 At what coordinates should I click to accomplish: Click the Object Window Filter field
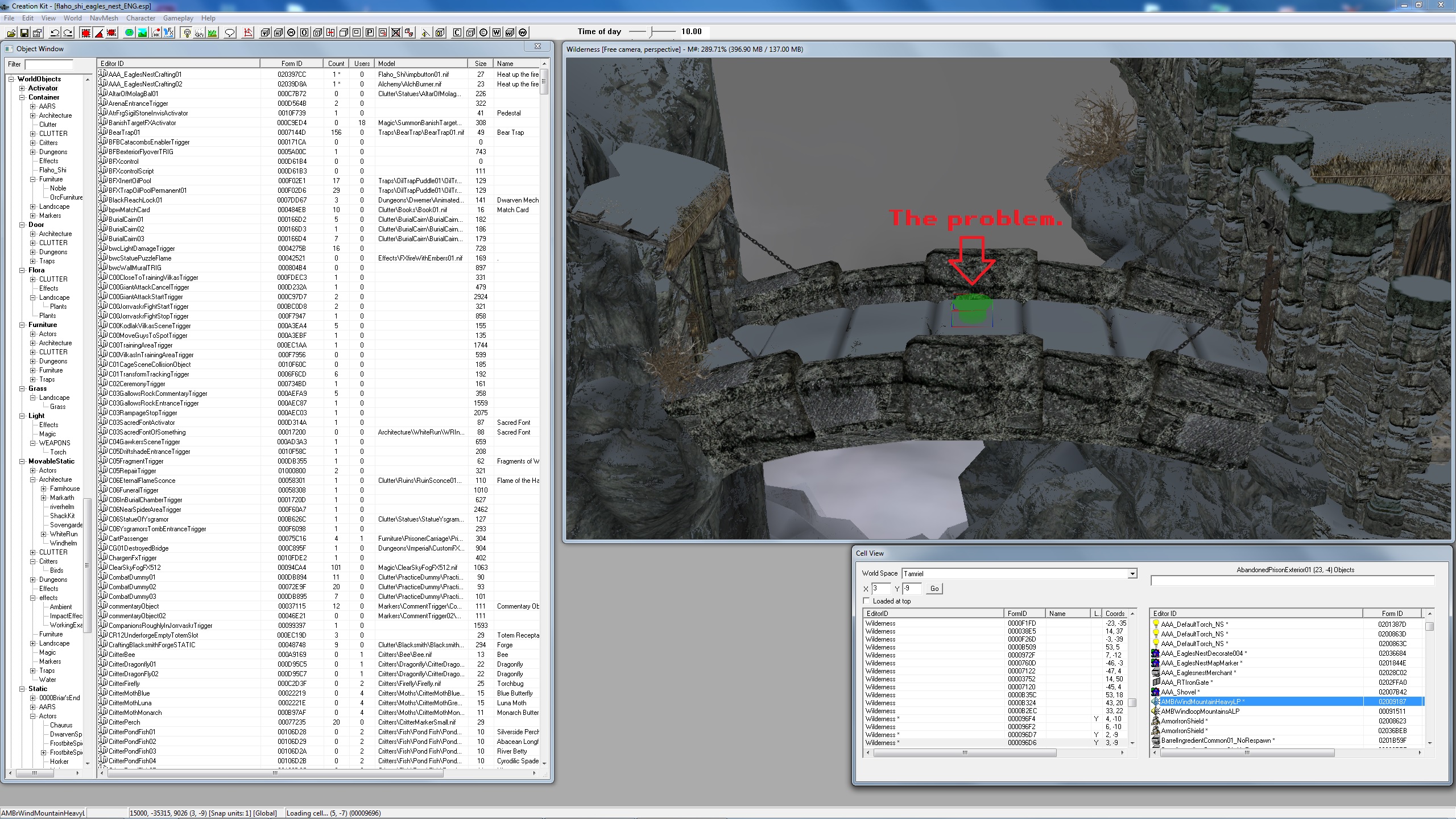click(49, 64)
